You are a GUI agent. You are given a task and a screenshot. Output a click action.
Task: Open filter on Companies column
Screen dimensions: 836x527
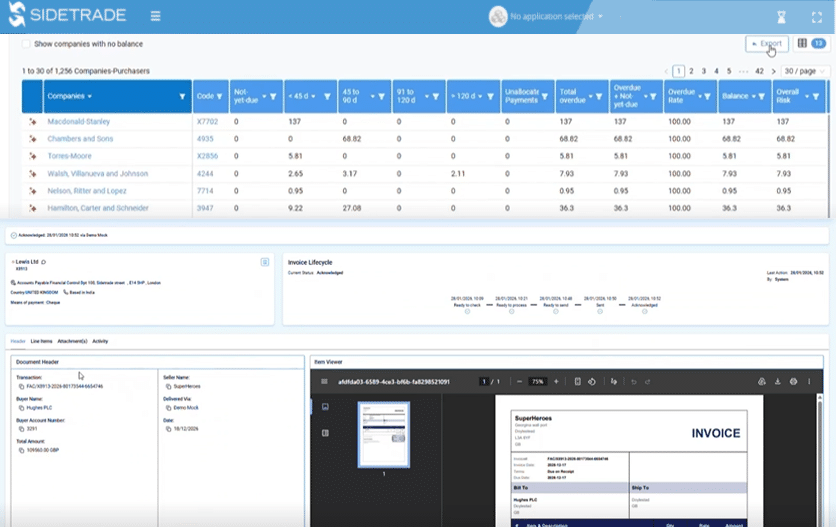coord(182,97)
